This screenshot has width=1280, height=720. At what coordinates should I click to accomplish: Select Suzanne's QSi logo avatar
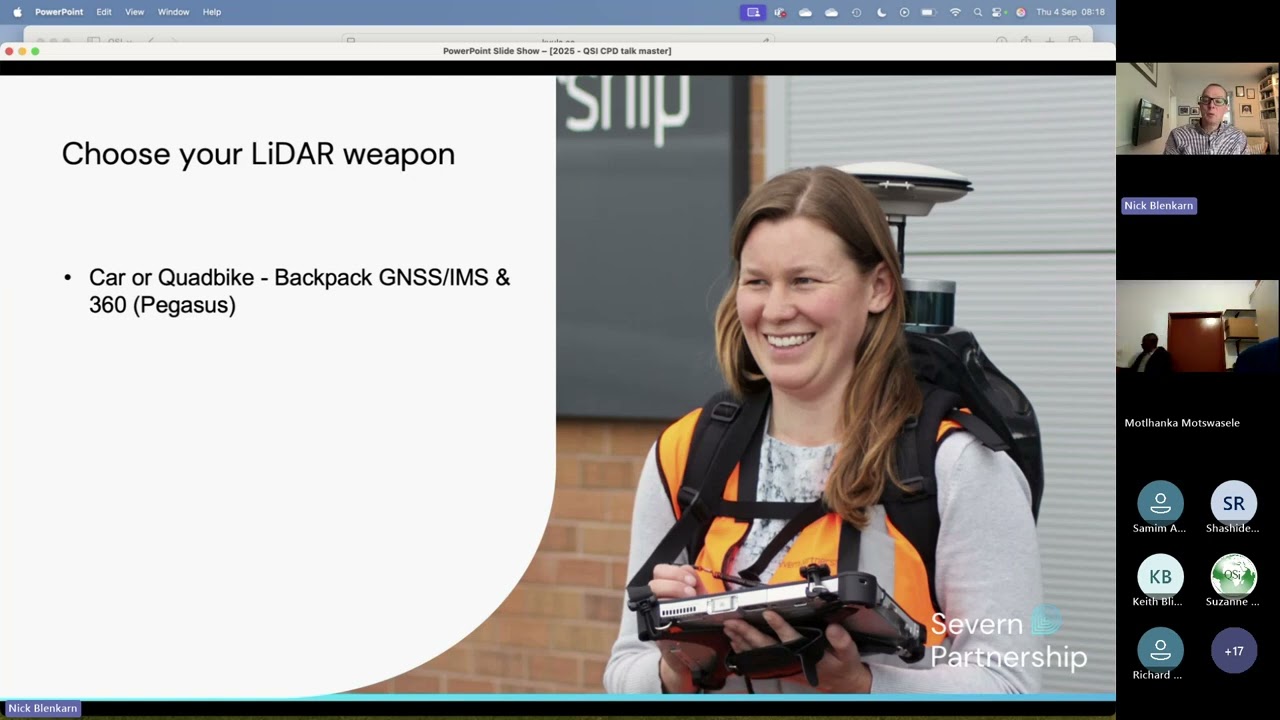click(x=1234, y=577)
